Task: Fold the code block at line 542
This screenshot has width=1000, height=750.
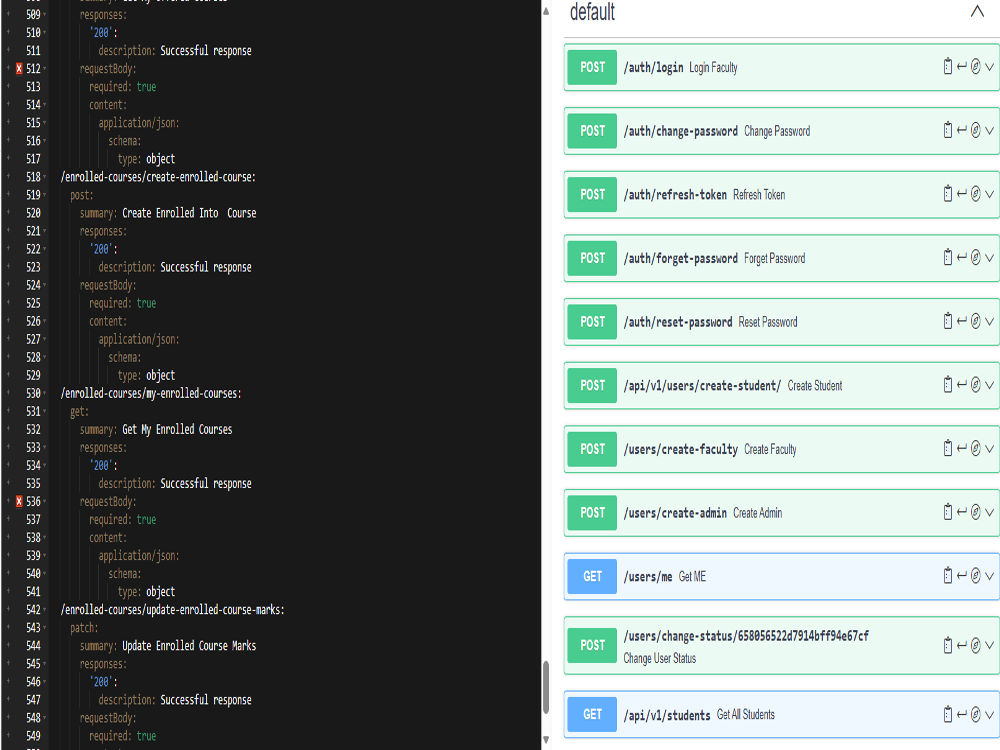Action: 45,610
